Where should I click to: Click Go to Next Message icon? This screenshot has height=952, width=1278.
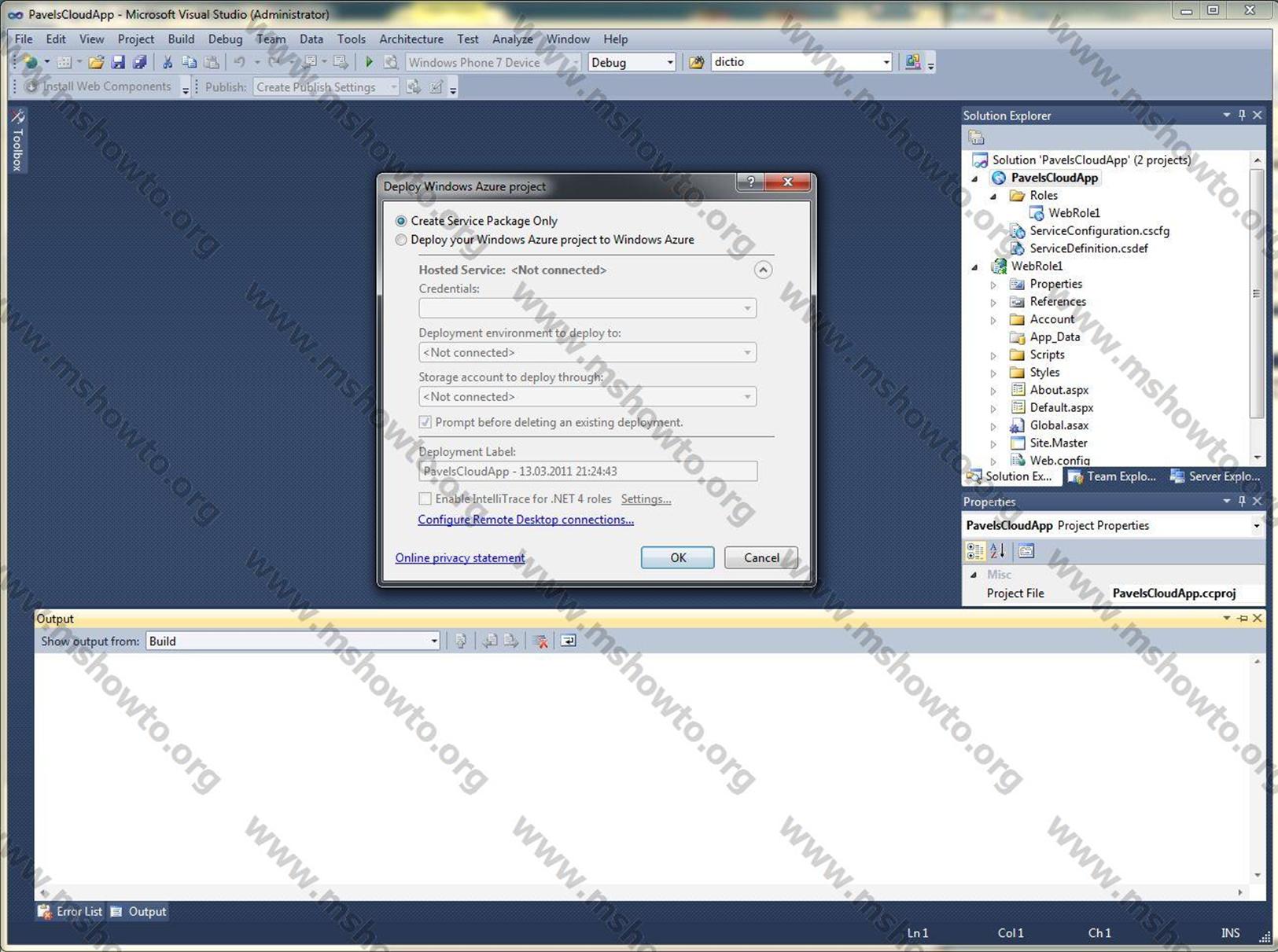(x=511, y=641)
